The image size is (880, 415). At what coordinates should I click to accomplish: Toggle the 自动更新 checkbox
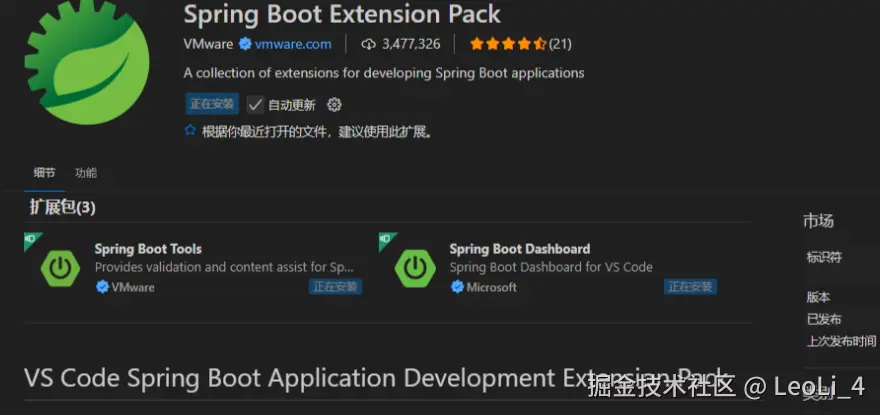click(255, 104)
